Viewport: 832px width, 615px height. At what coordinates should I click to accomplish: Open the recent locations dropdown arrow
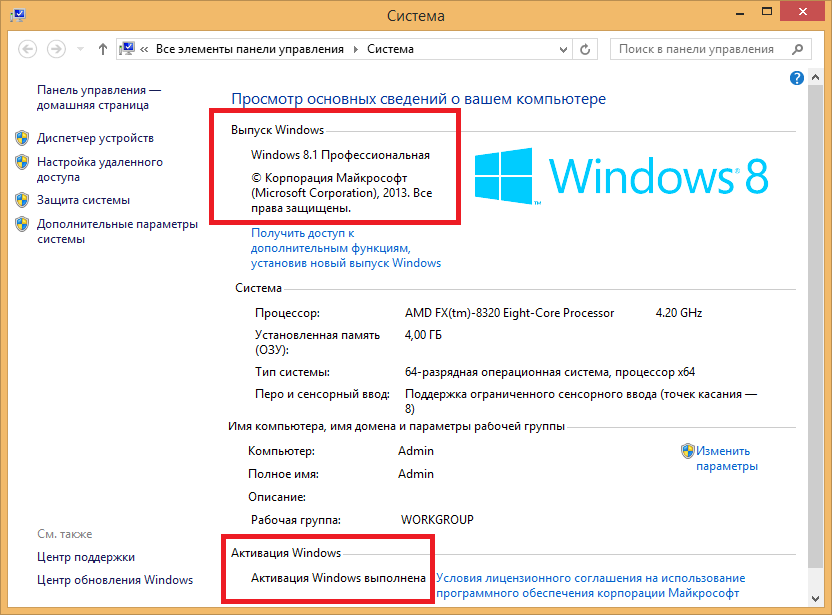(x=80, y=49)
